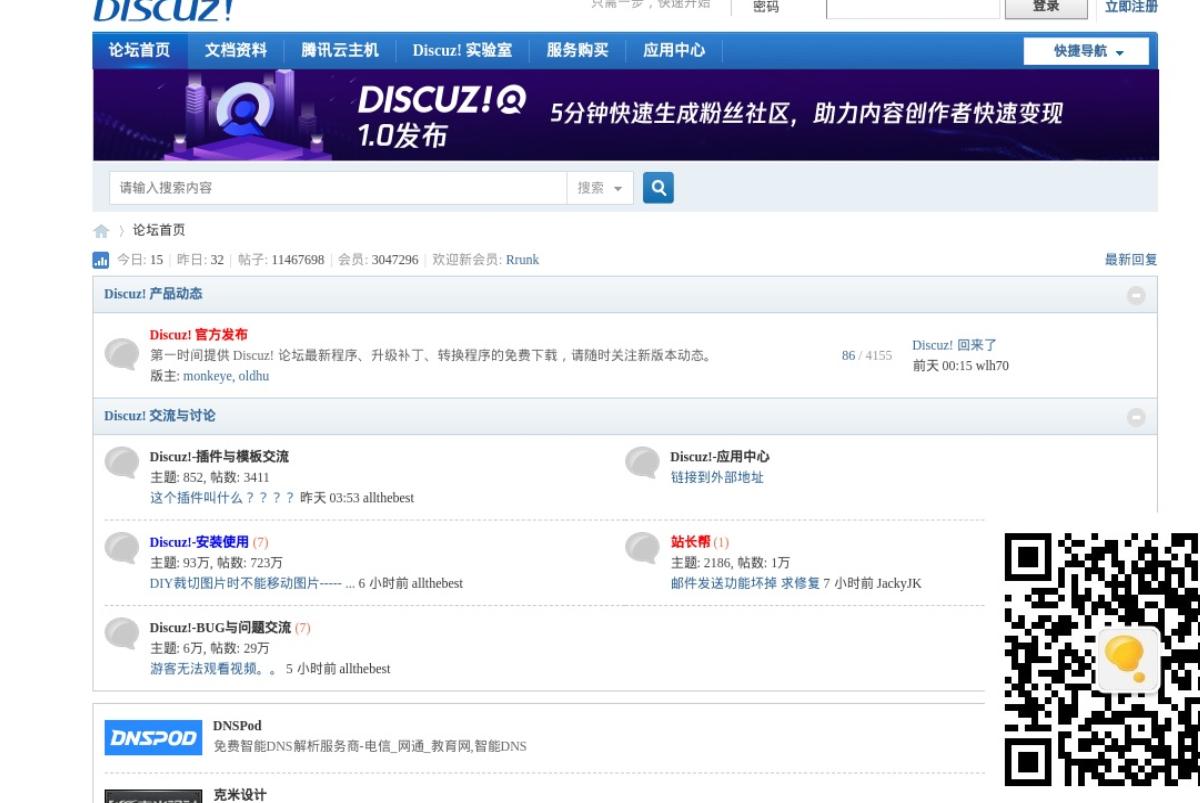
Task: Open the Discuz!-BUG与问题交流 forum
Action: click(220, 628)
